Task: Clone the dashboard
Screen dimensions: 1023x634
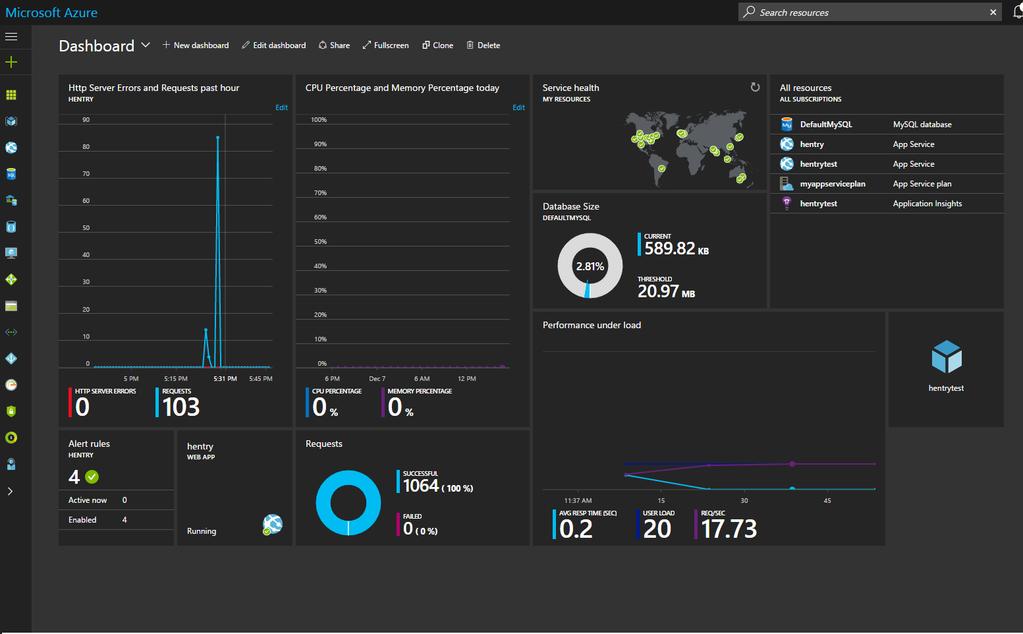Action: click(437, 45)
